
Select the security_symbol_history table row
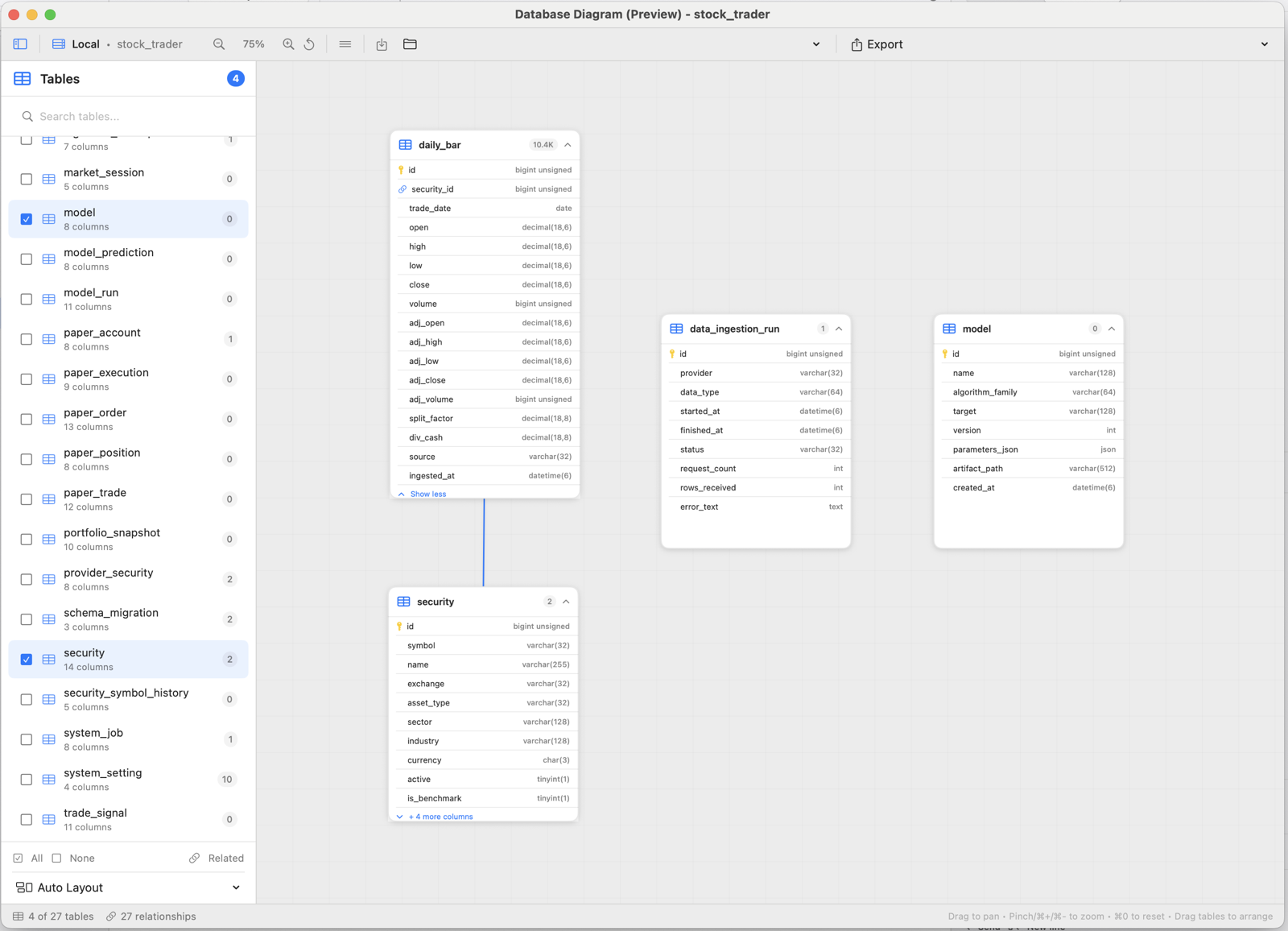(129, 699)
